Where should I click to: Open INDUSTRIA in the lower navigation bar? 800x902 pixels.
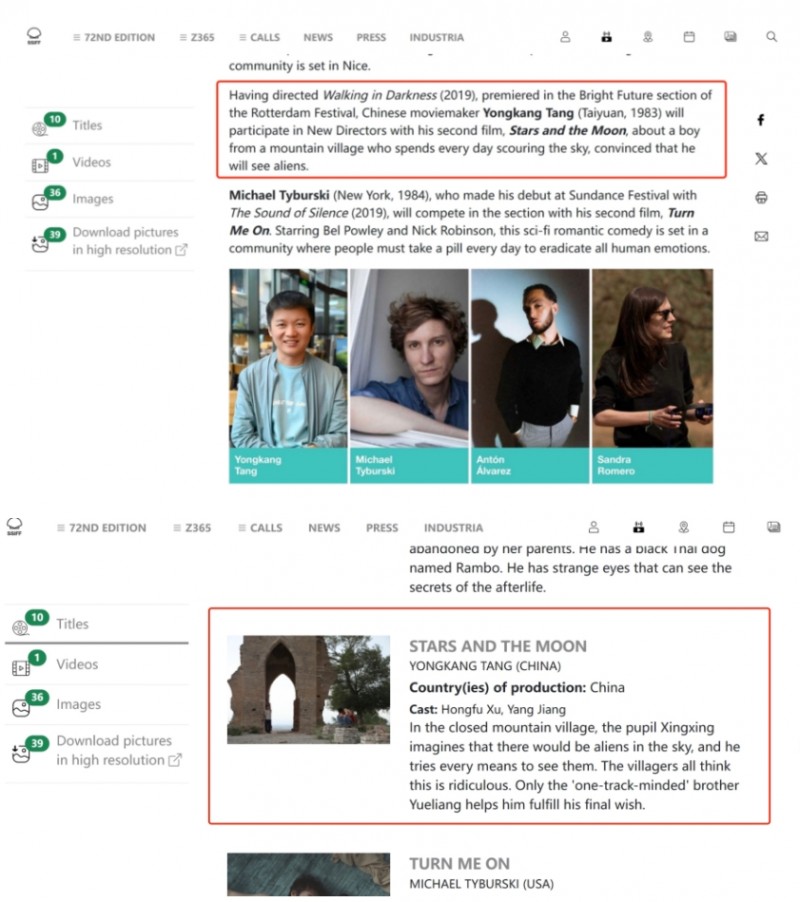[x=453, y=528]
